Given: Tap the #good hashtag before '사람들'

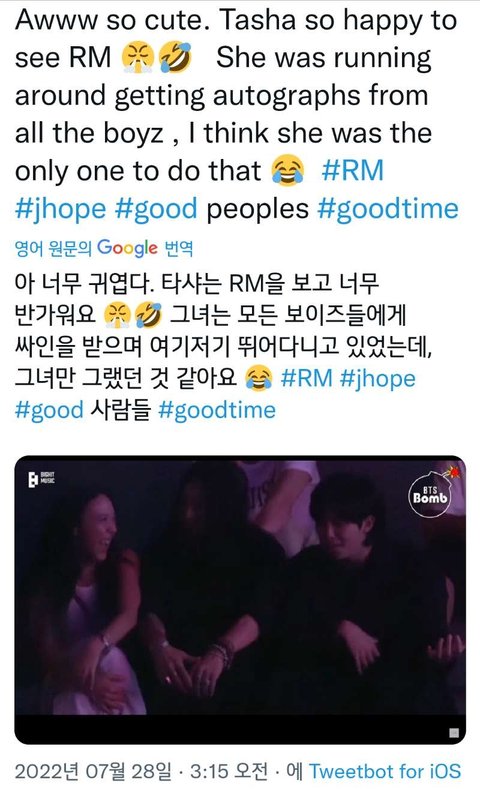Looking at the screenshot, I should (x=49, y=410).
